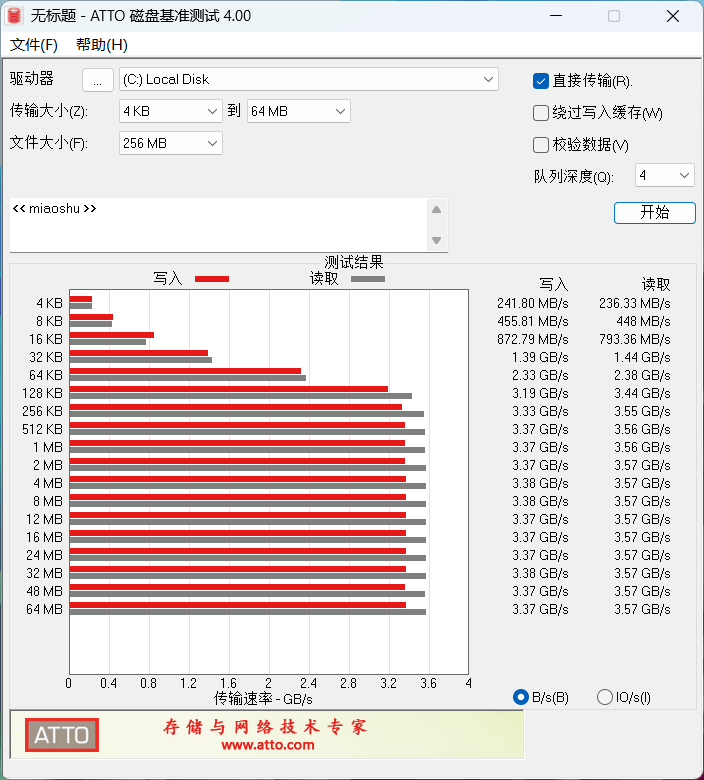Click the 开始 start button

click(655, 213)
